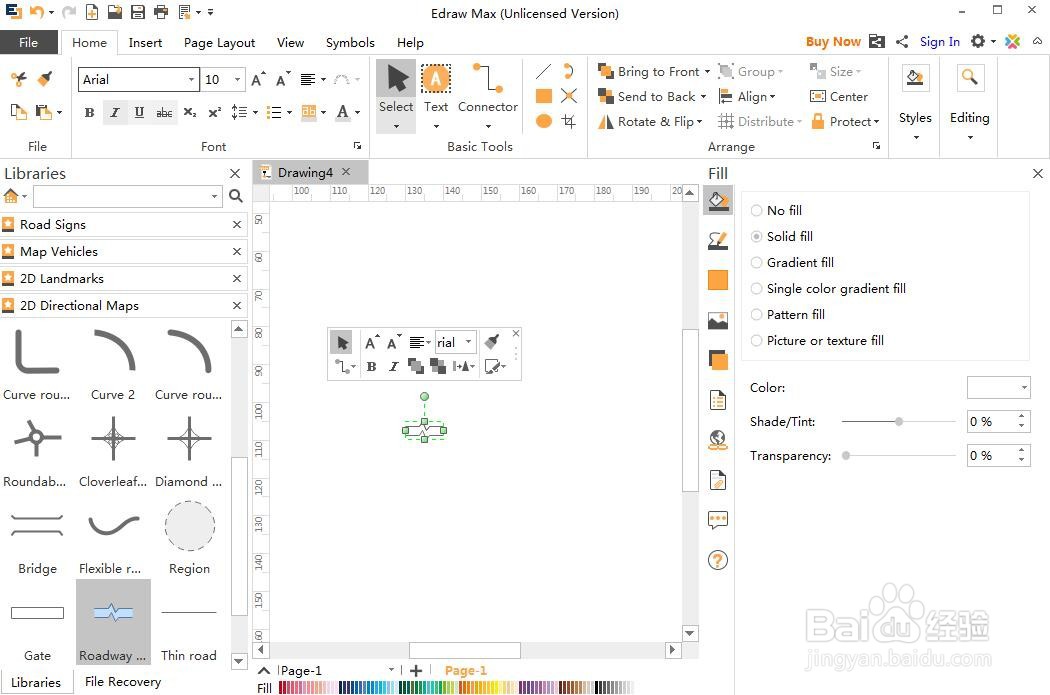Screen dimensions: 1050x695
Task: Open the fill Color dropdown
Action: click(x=998, y=387)
